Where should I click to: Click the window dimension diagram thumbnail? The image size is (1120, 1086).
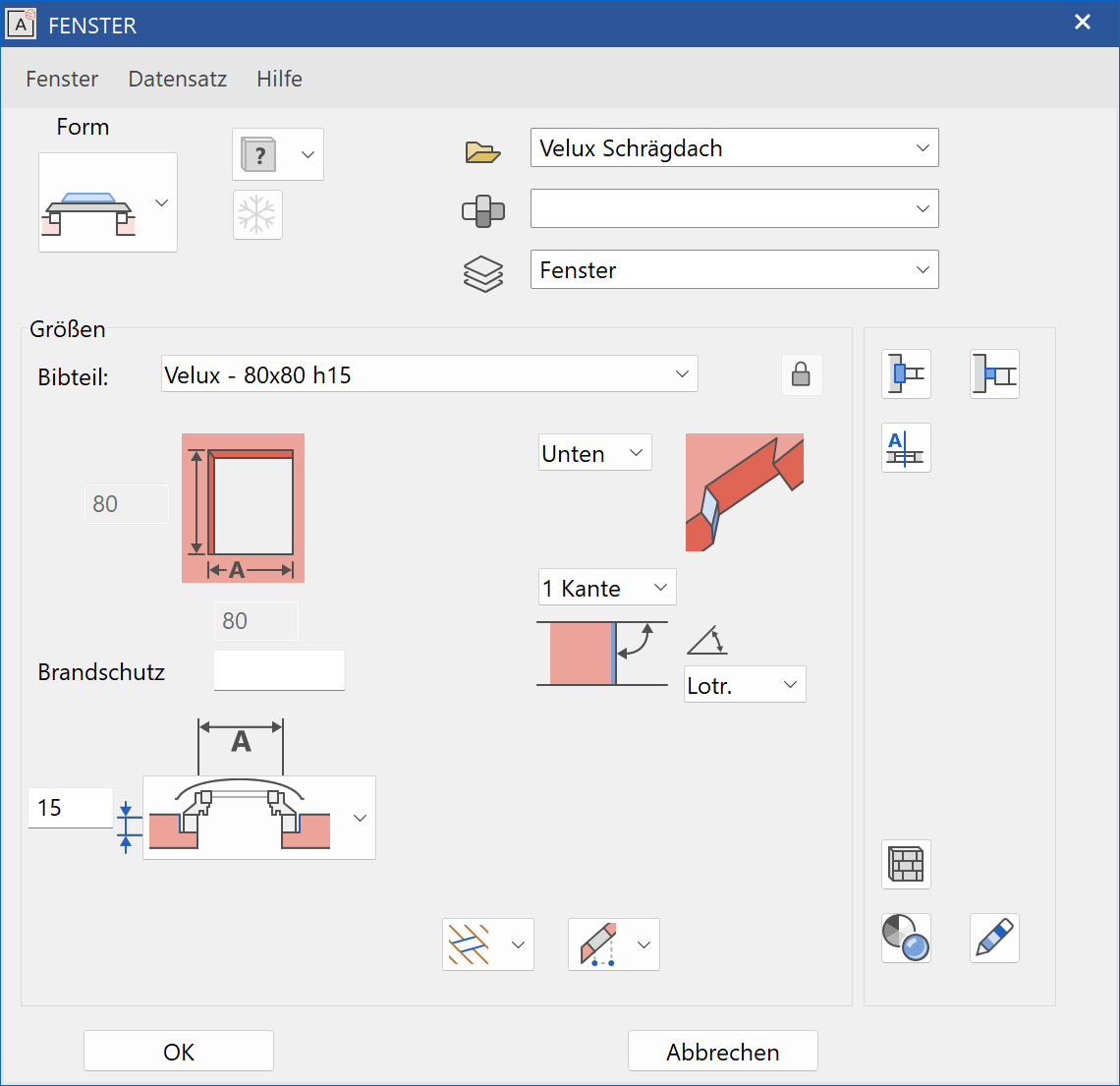pyautogui.click(x=243, y=508)
